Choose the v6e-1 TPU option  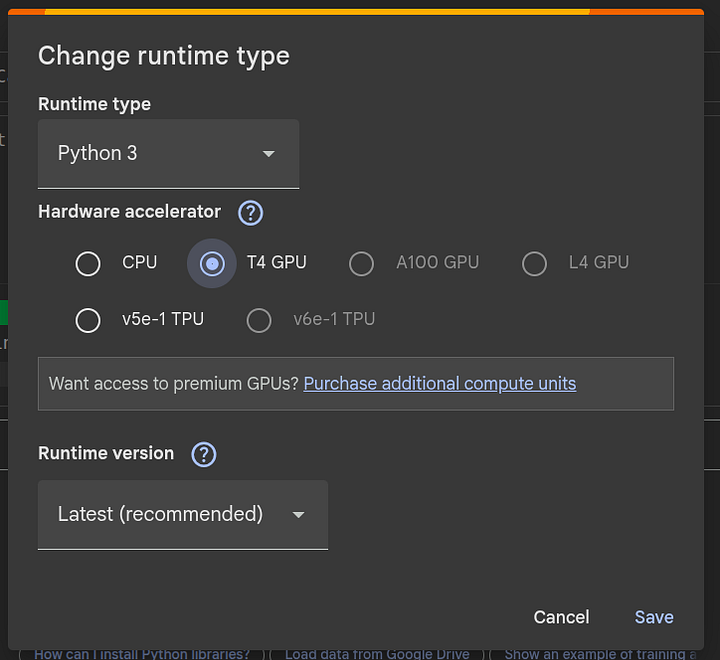[x=259, y=320]
